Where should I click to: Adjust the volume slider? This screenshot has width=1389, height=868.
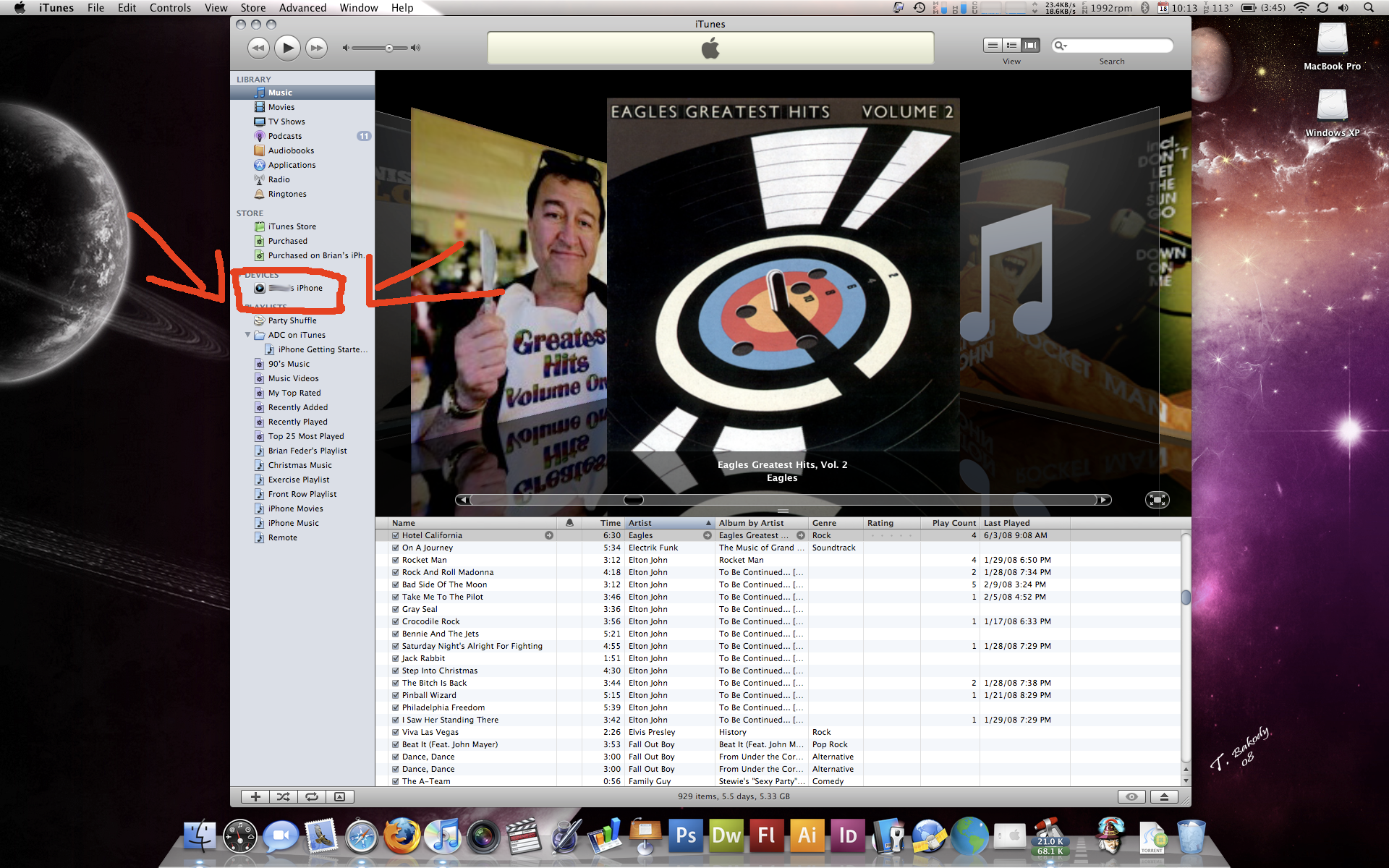coord(389,48)
